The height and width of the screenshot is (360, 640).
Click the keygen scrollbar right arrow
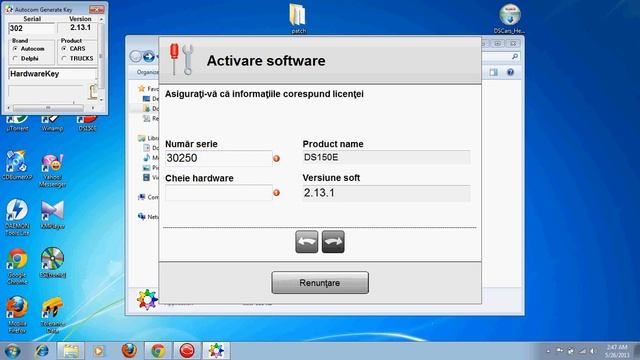tap(93, 108)
